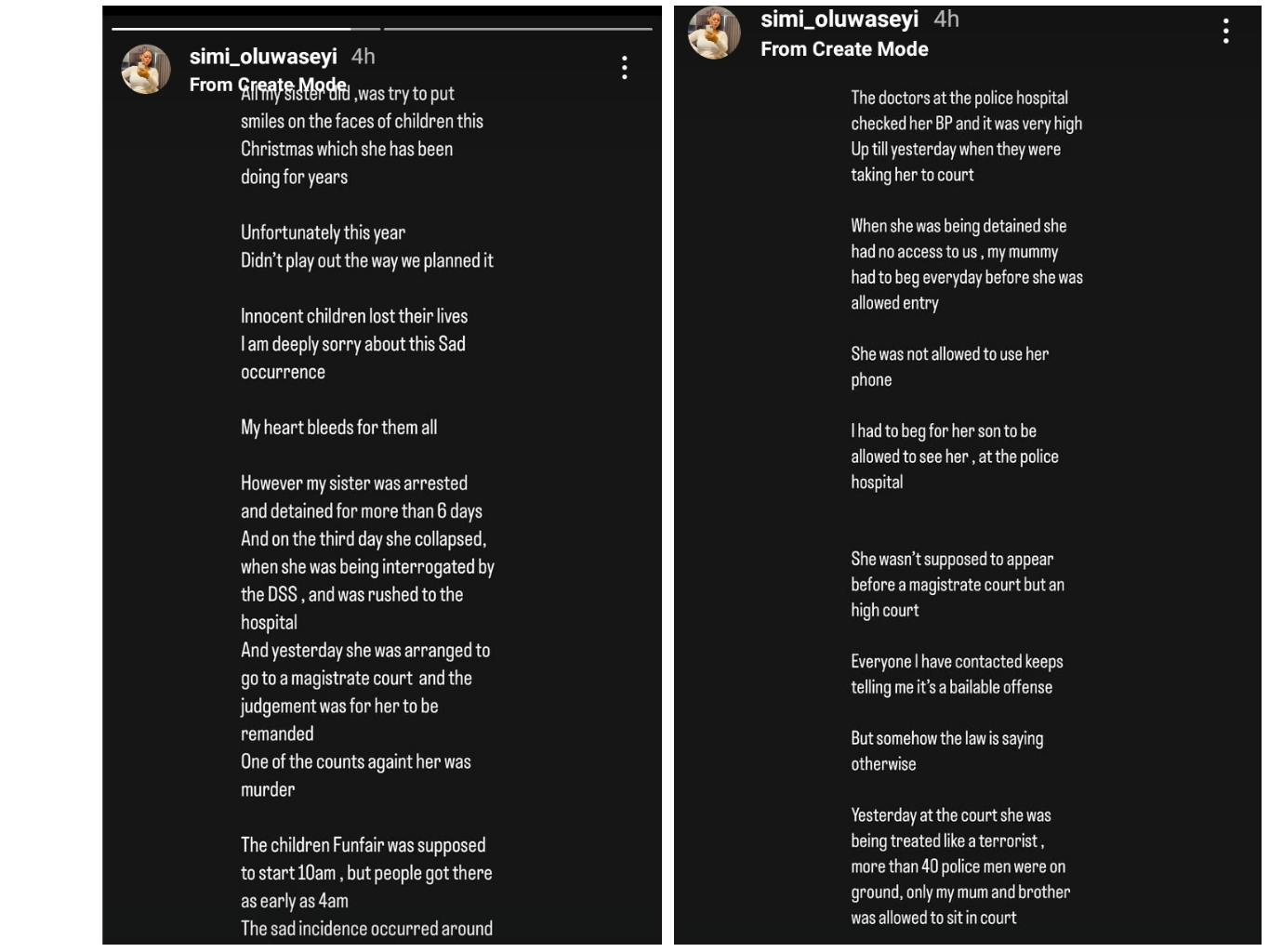Tap "The doctors at the police hospital" line
Image resolution: width=1269 pixels, height=952 pixels.
click(959, 98)
